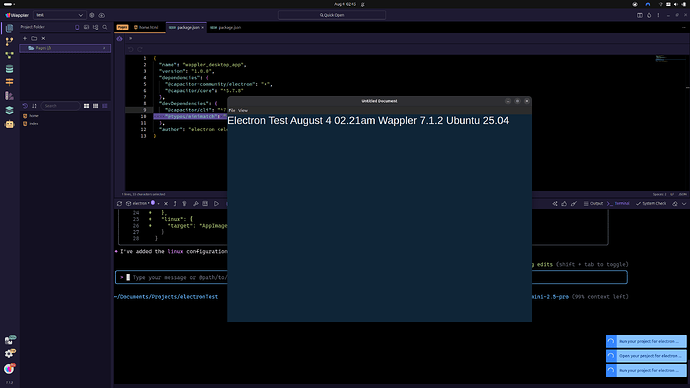690x388 pixels.
Task: Open the test target dropdown
Action: click(x=59, y=15)
